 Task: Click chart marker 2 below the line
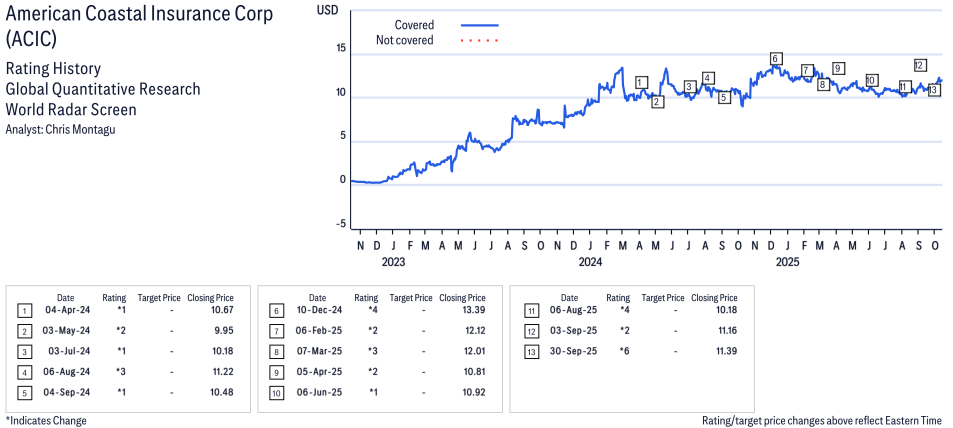[657, 102]
